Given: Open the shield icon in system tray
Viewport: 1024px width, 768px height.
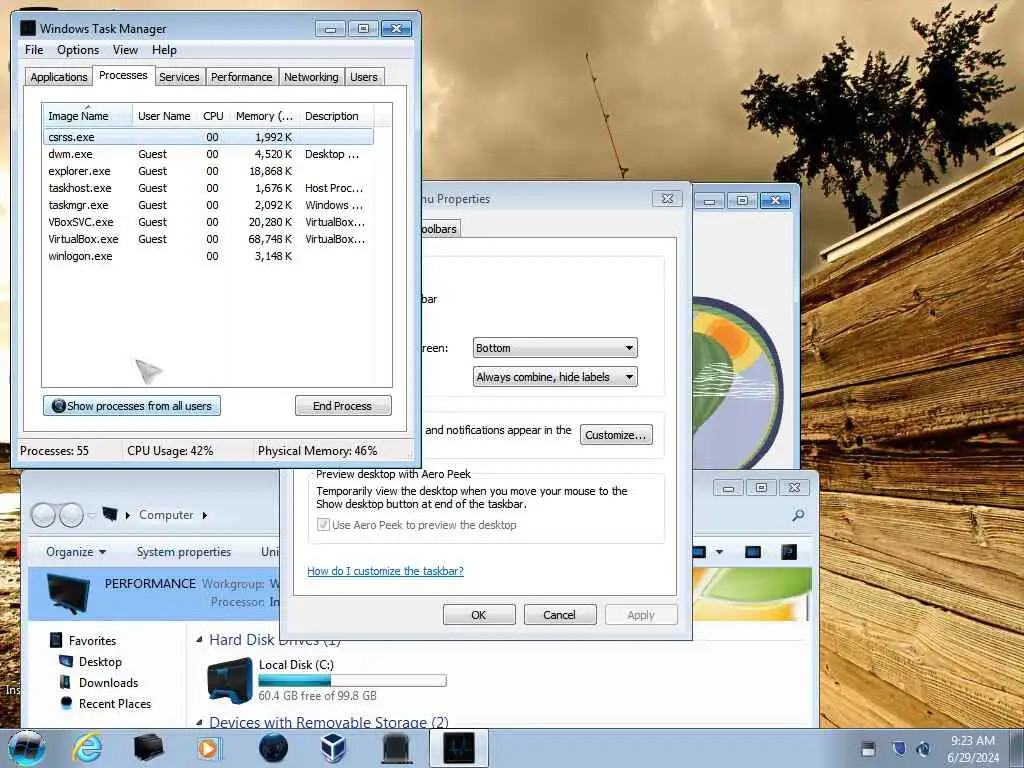Looking at the screenshot, I should click(899, 748).
